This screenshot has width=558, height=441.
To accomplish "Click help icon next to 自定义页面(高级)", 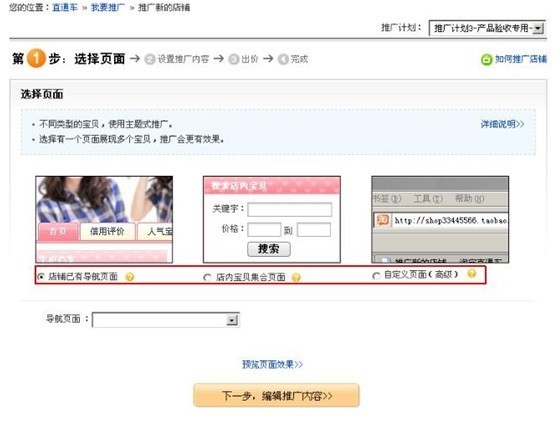I will [472, 273].
